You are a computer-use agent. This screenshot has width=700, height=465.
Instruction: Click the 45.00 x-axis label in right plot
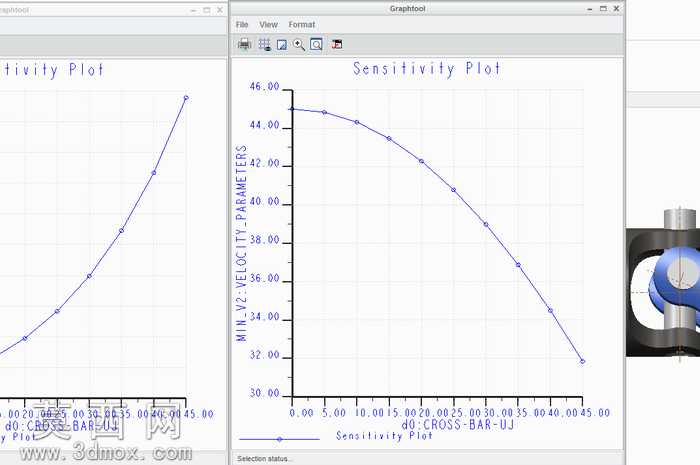coord(596,413)
